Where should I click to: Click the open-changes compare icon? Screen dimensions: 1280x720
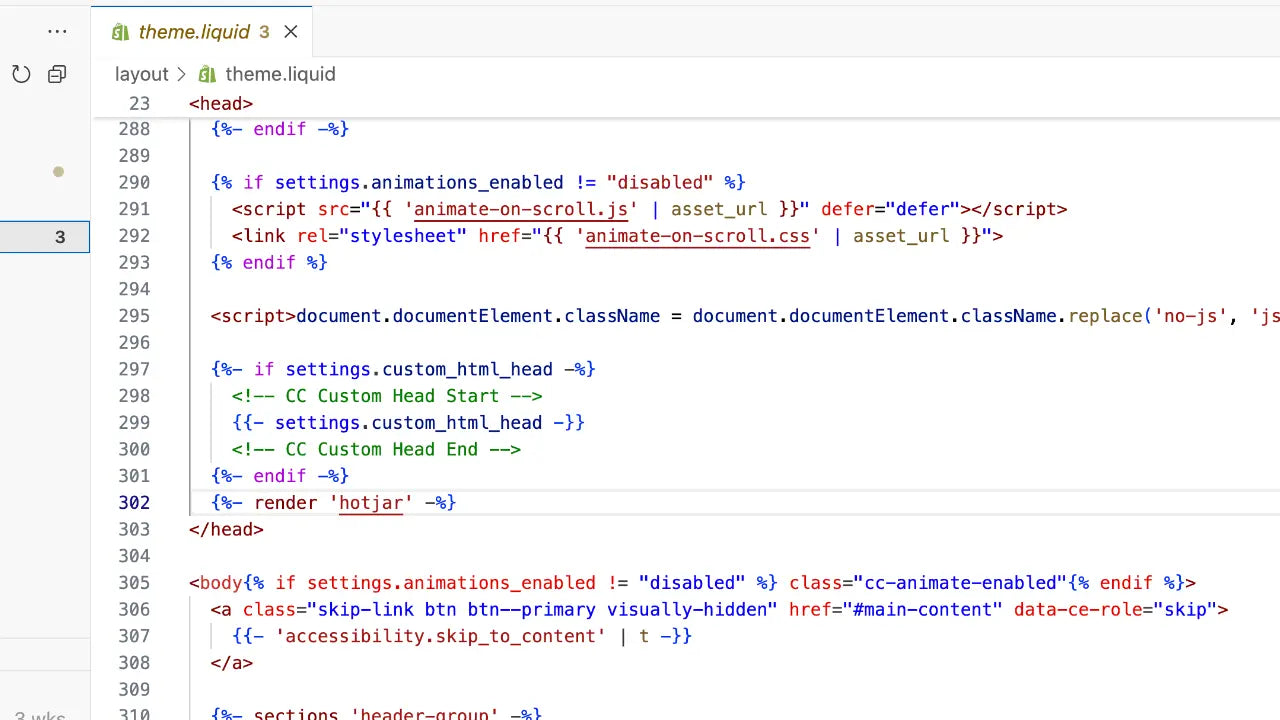pyautogui.click(x=56, y=73)
